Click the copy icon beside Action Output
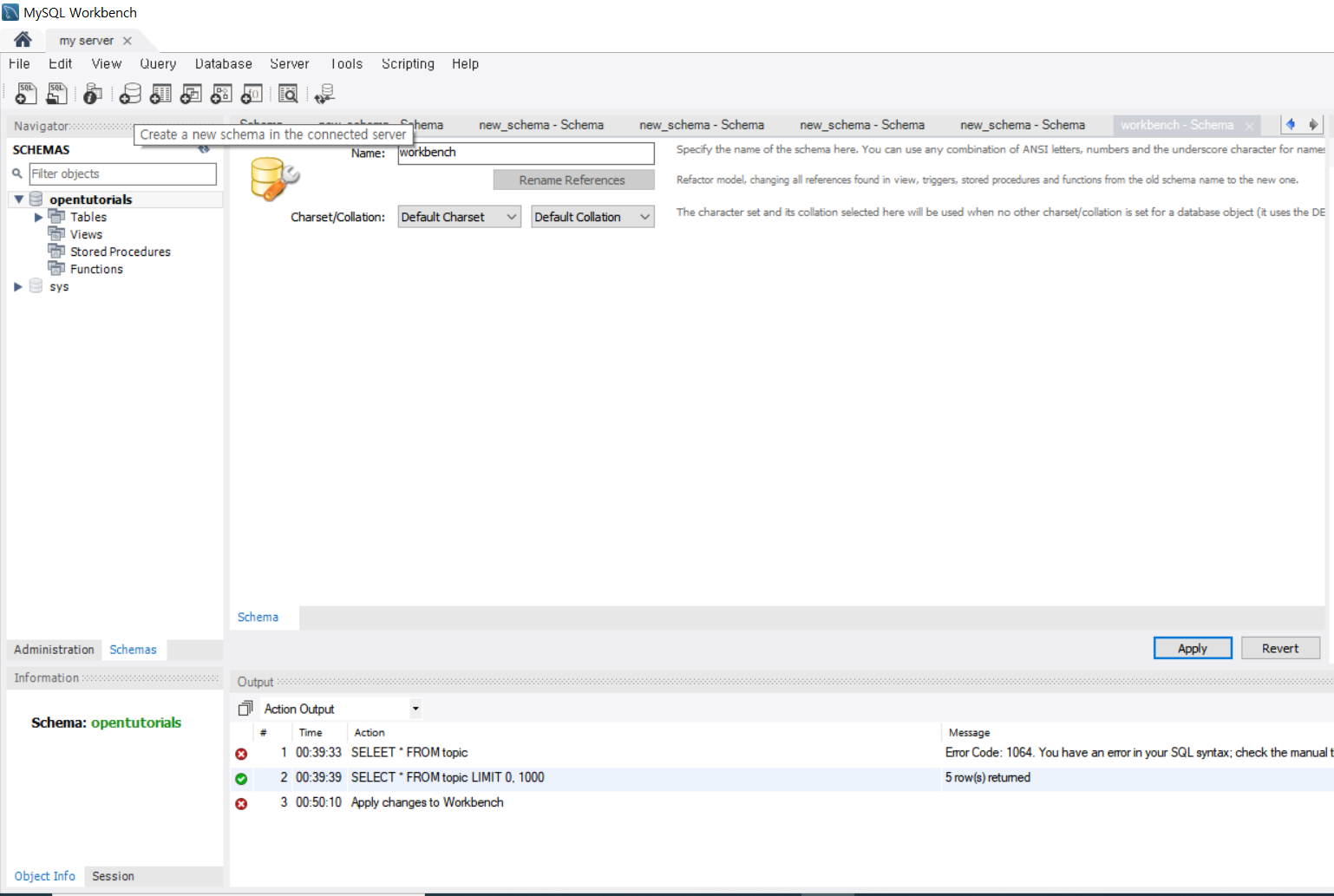This screenshot has height=896, width=1334. pyautogui.click(x=245, y=709)
